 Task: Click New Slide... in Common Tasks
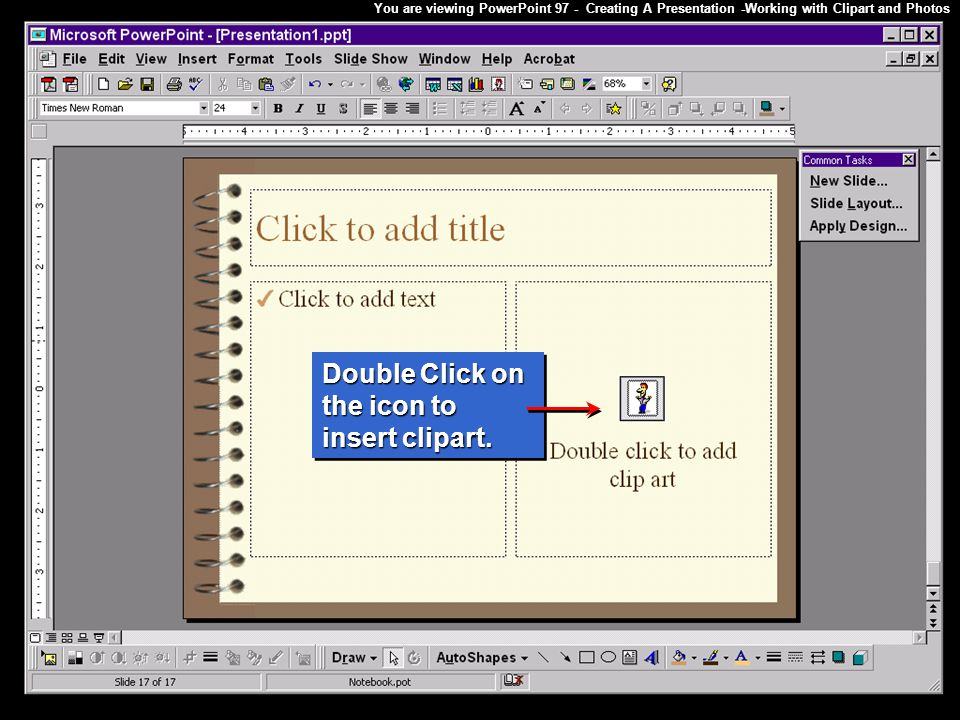pos(848,181)
